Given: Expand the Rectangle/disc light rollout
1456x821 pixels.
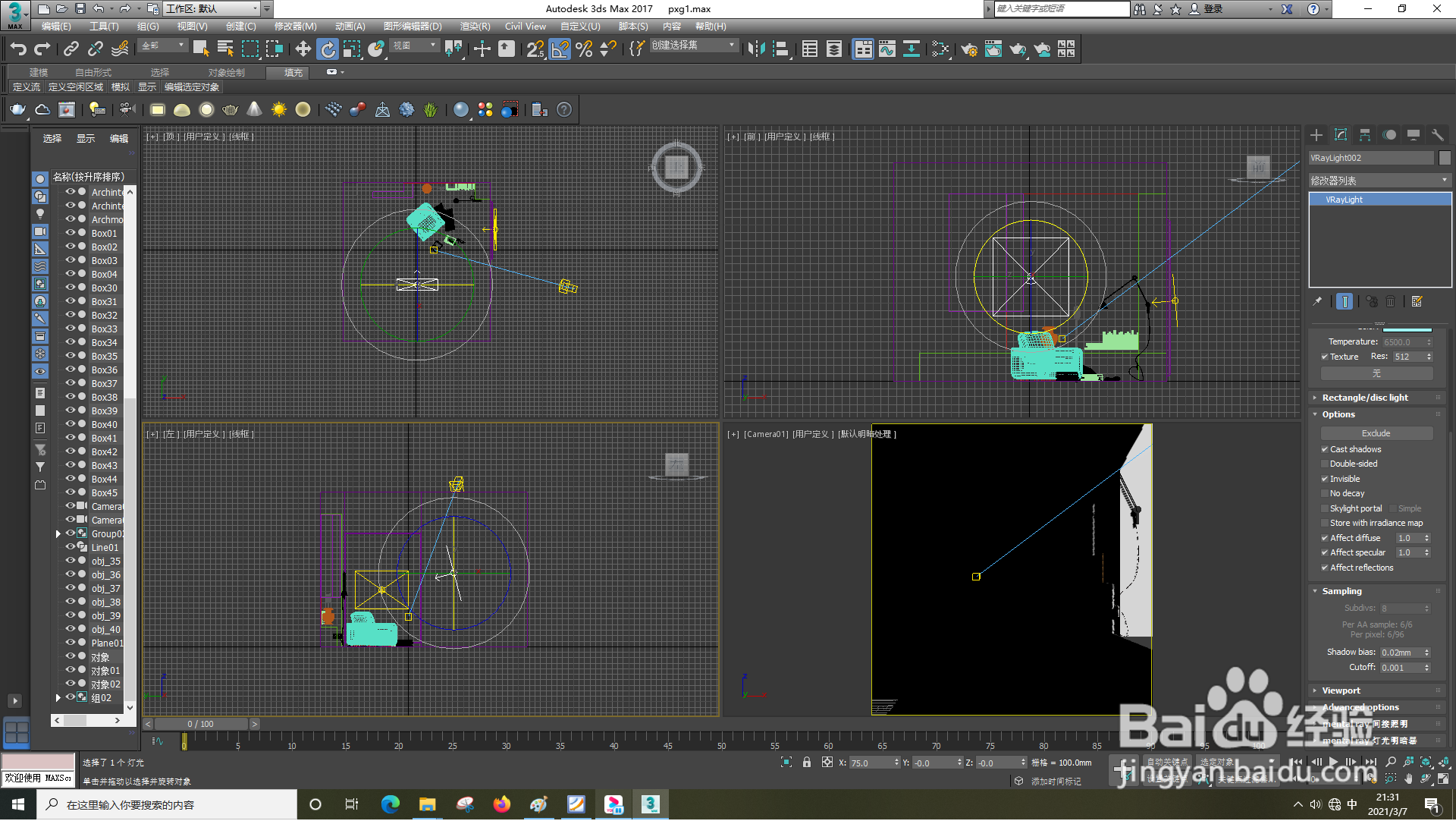Looking at the screenshot, I should click(x=1365, y=398).
